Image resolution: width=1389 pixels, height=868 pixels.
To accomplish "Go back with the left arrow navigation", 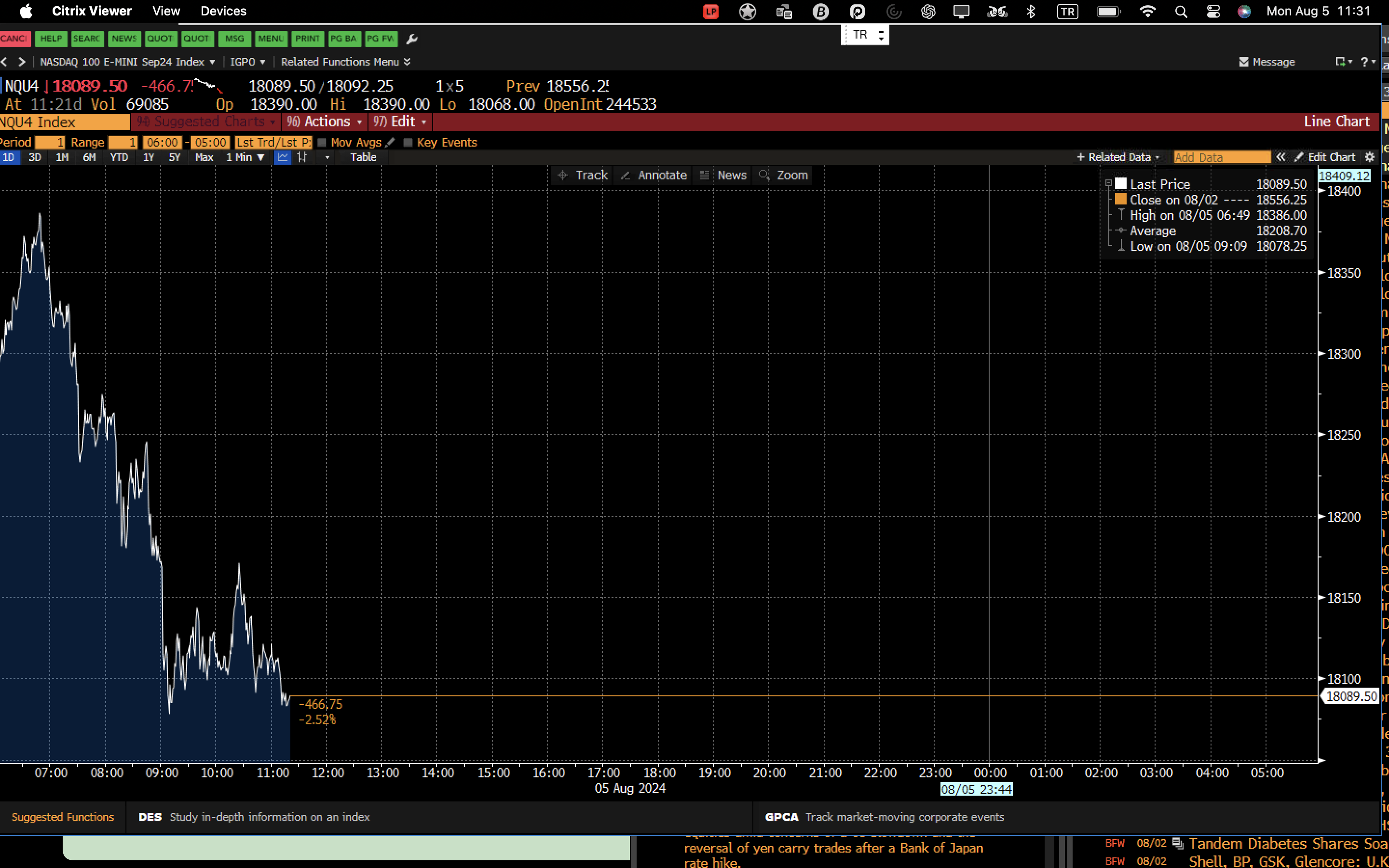I will coord(4,61).
